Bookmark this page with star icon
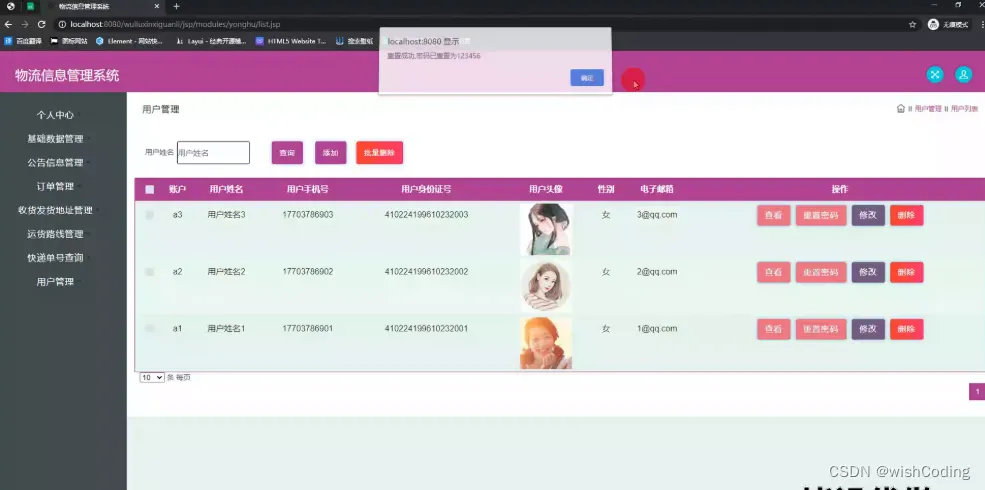Image resolution: width=985 pixels, height=490 pixels. tap(912, 24)
